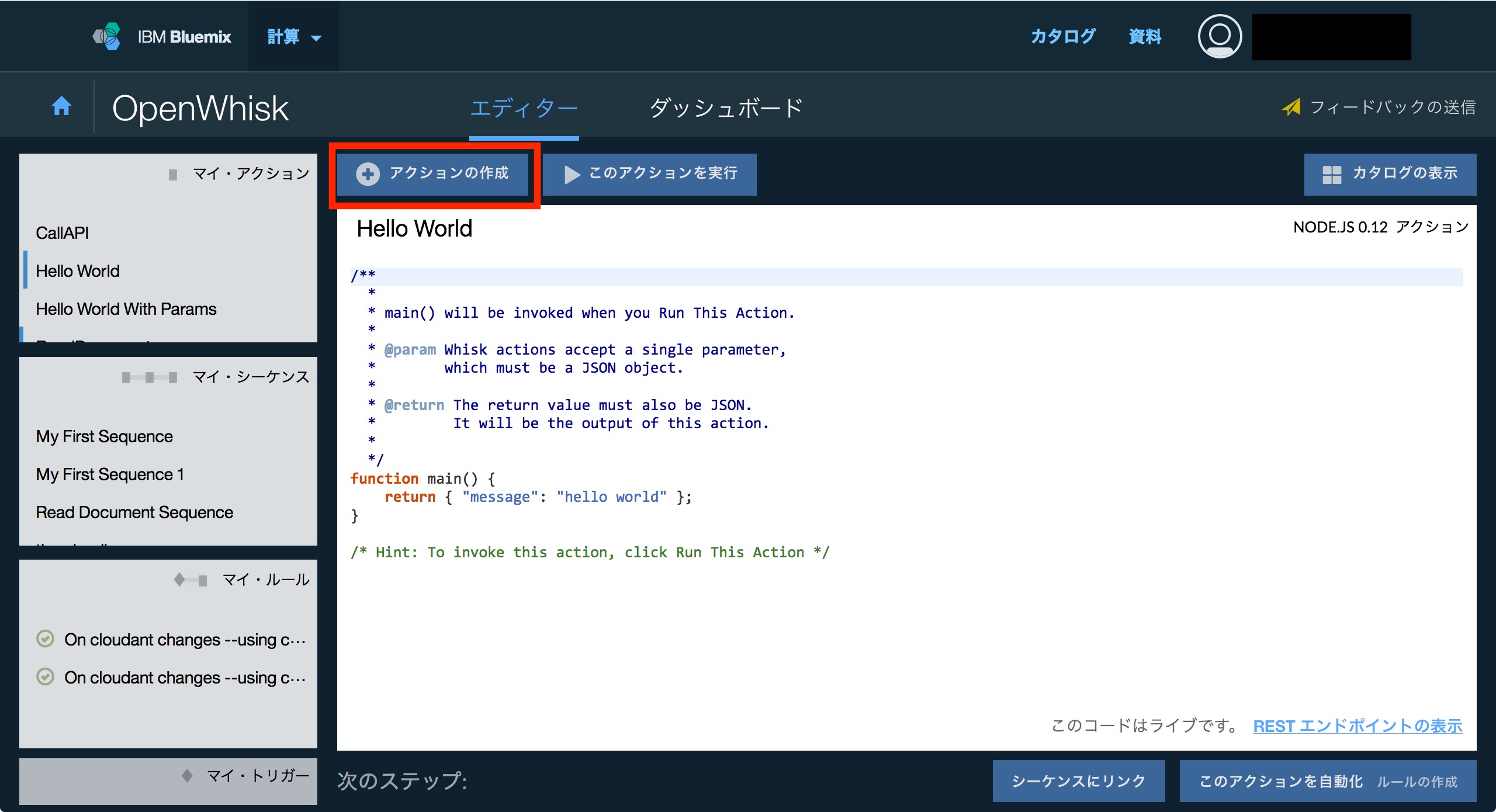Image resolution: width=1496 pixels, height=812 pixels.
Task: Click the マイ・アクション panel title
Action: point(251,173)
